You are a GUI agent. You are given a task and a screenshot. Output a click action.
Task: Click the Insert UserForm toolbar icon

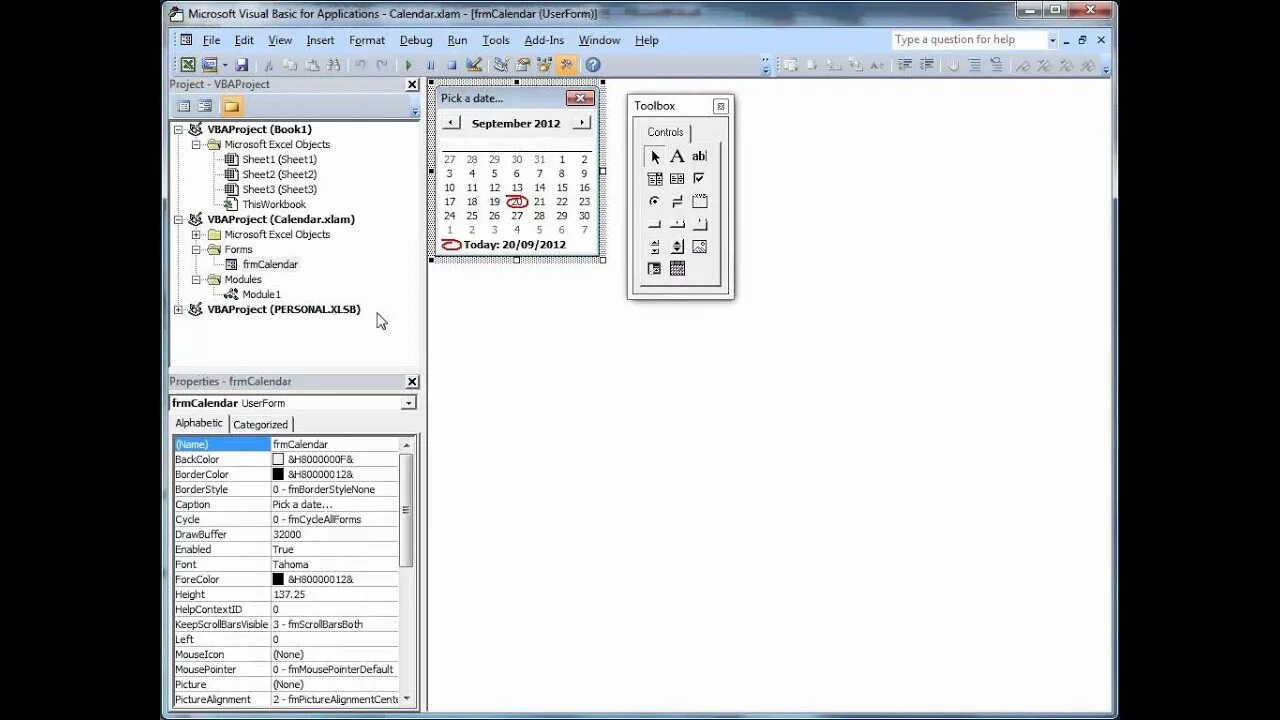(208, 65)
